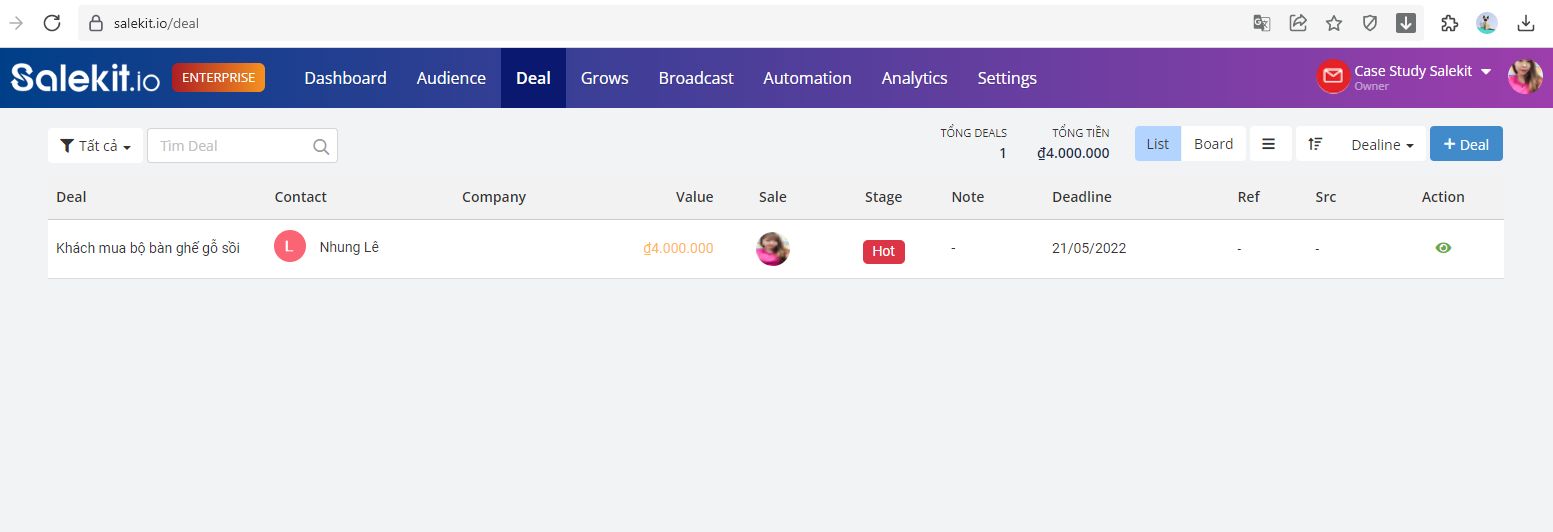Click the red mail icon by Case Study Salekit
The width and height of the screenshot is (1553, 532).
[x=1333, y=76]
